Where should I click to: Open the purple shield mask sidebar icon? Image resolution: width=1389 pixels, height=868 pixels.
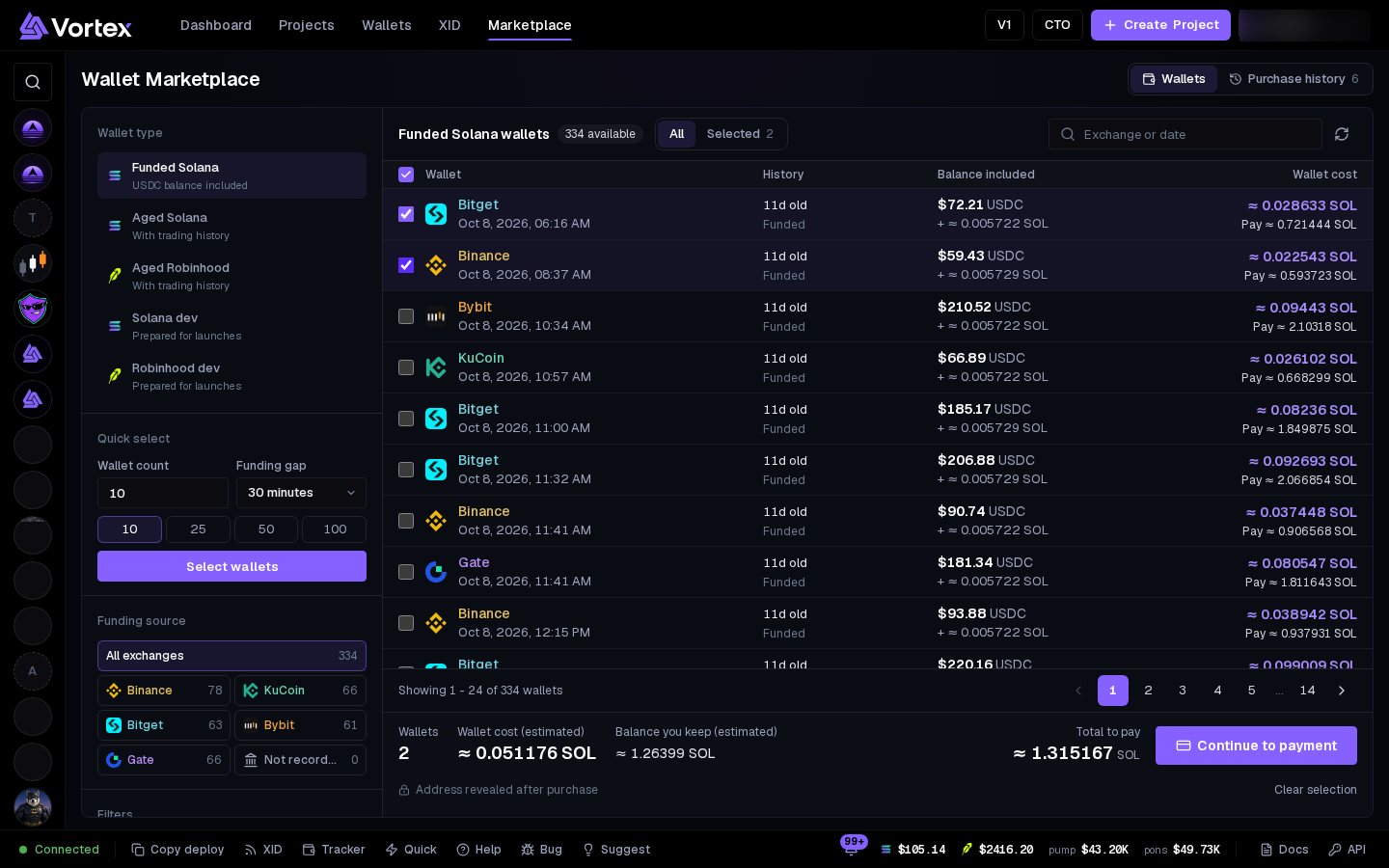[x=33, y=309]
